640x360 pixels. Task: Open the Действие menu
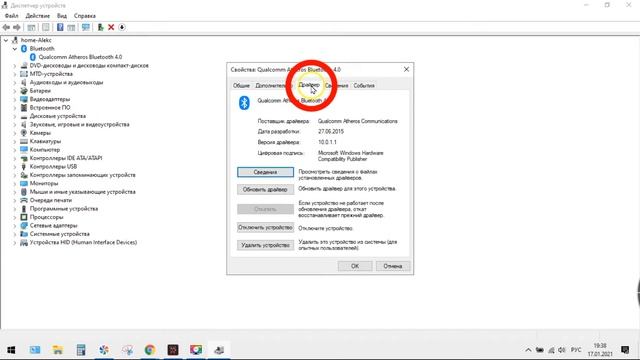[x=38, y=16]
